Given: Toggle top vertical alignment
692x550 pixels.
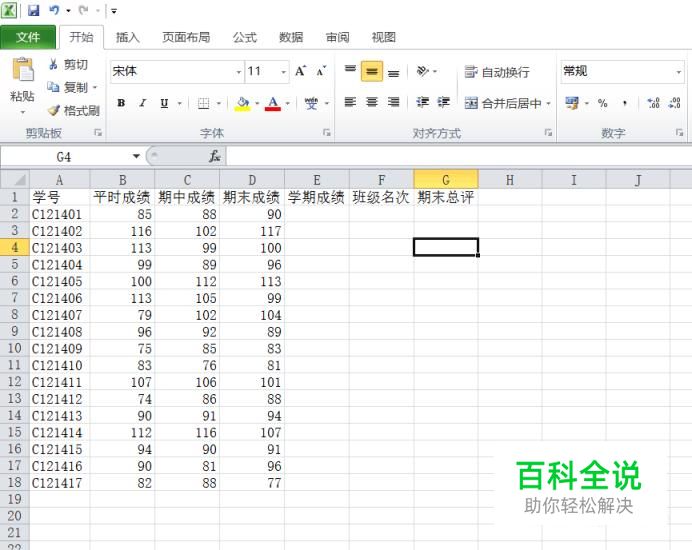Looking at the screenshot, I should click(x=350, y=71).
